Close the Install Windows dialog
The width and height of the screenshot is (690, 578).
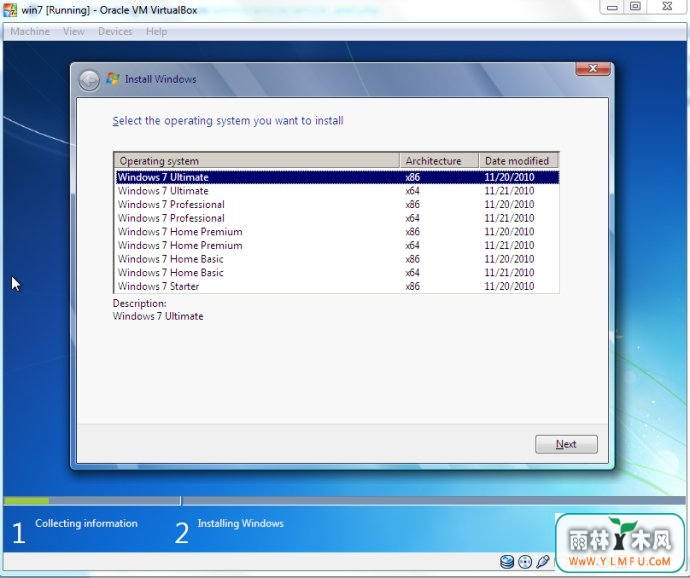click(593, 69)
